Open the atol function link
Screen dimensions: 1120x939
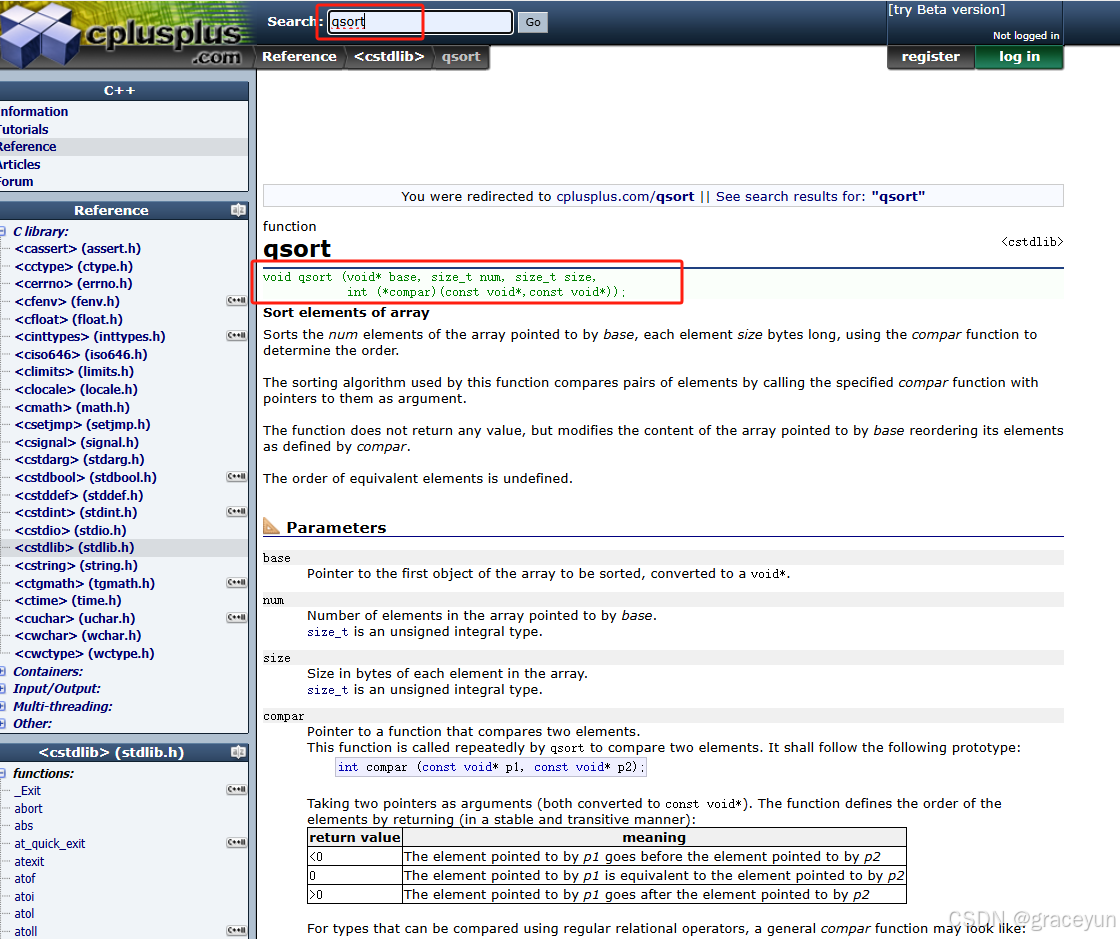pos(24,913)
